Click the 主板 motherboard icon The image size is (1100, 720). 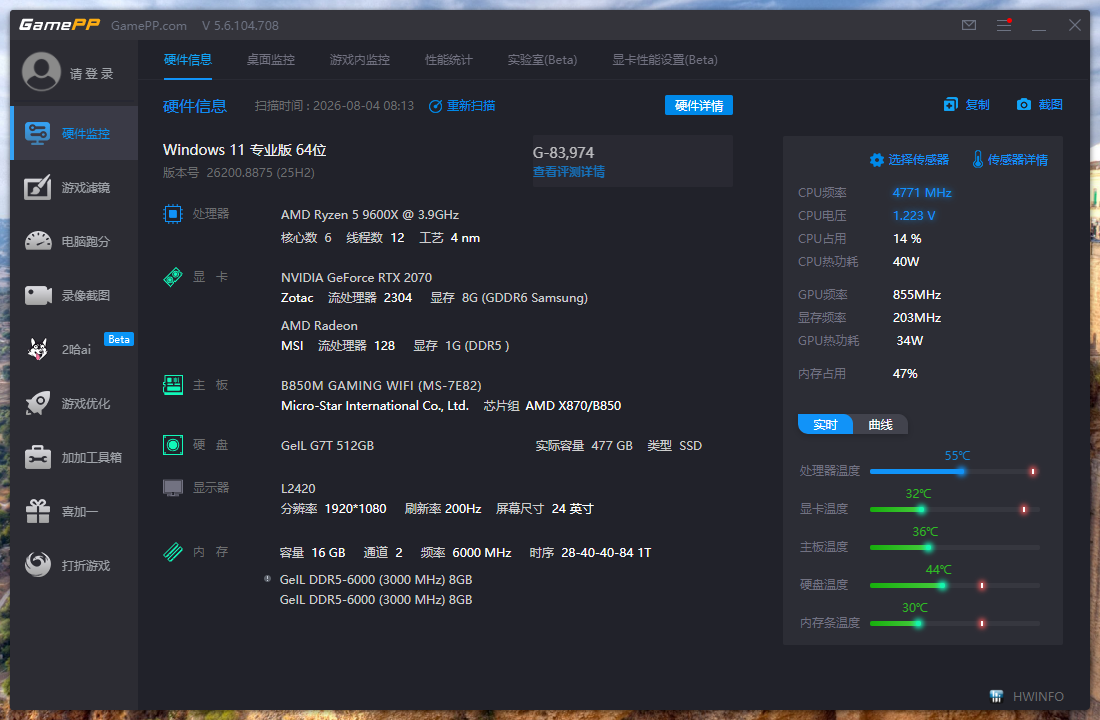pos(173,385)
